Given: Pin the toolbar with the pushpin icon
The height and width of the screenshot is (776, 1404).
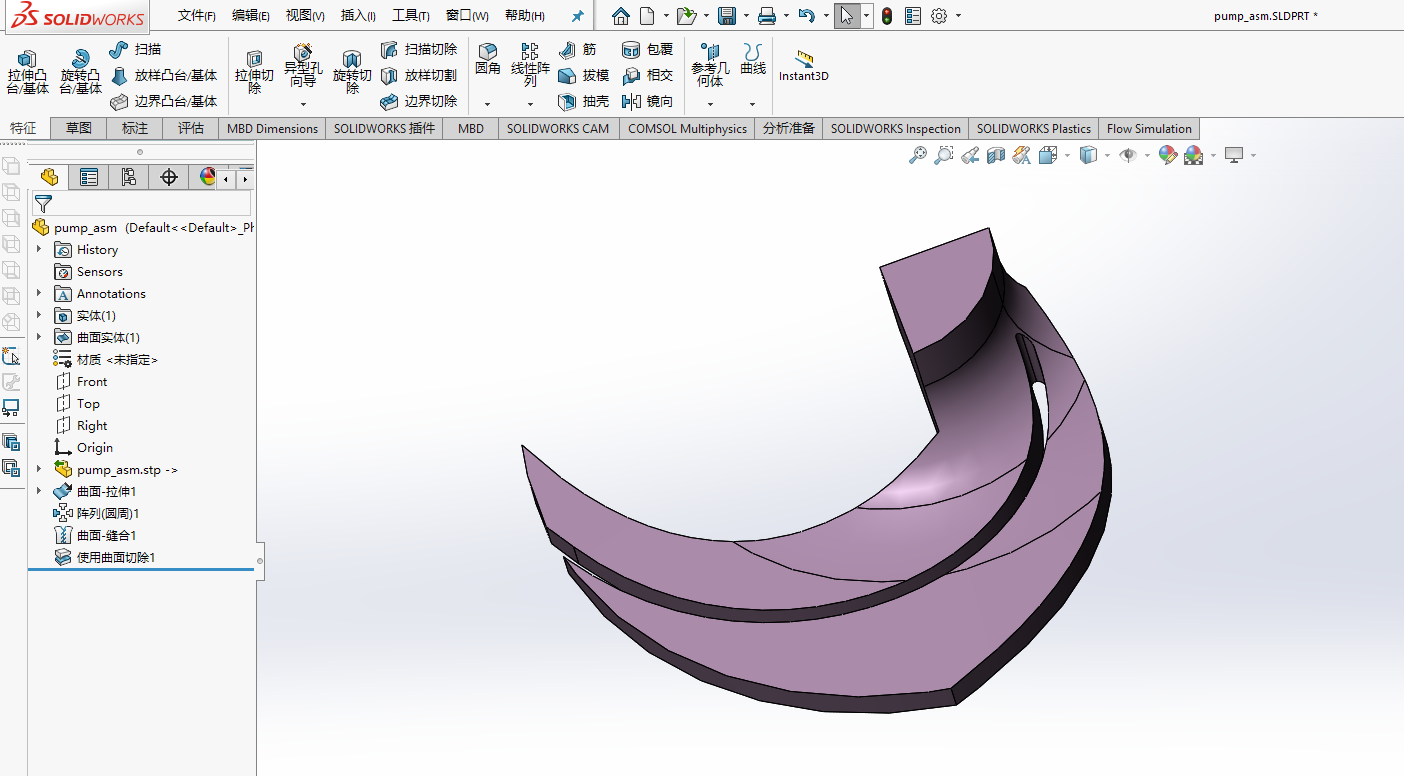Looking at the screenshot, I should pos(577,15).
